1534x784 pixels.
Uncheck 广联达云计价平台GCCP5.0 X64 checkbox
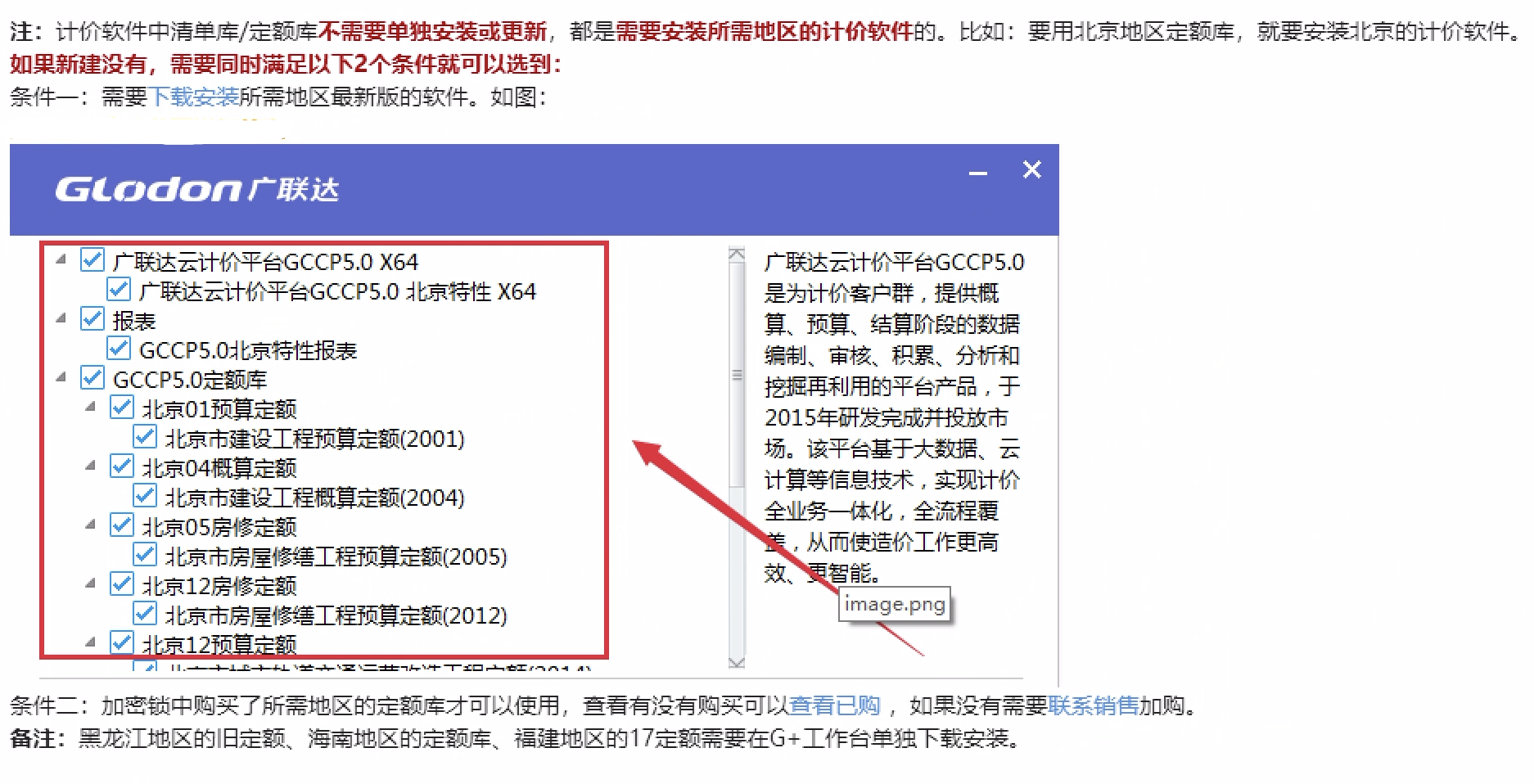(92, 260)
